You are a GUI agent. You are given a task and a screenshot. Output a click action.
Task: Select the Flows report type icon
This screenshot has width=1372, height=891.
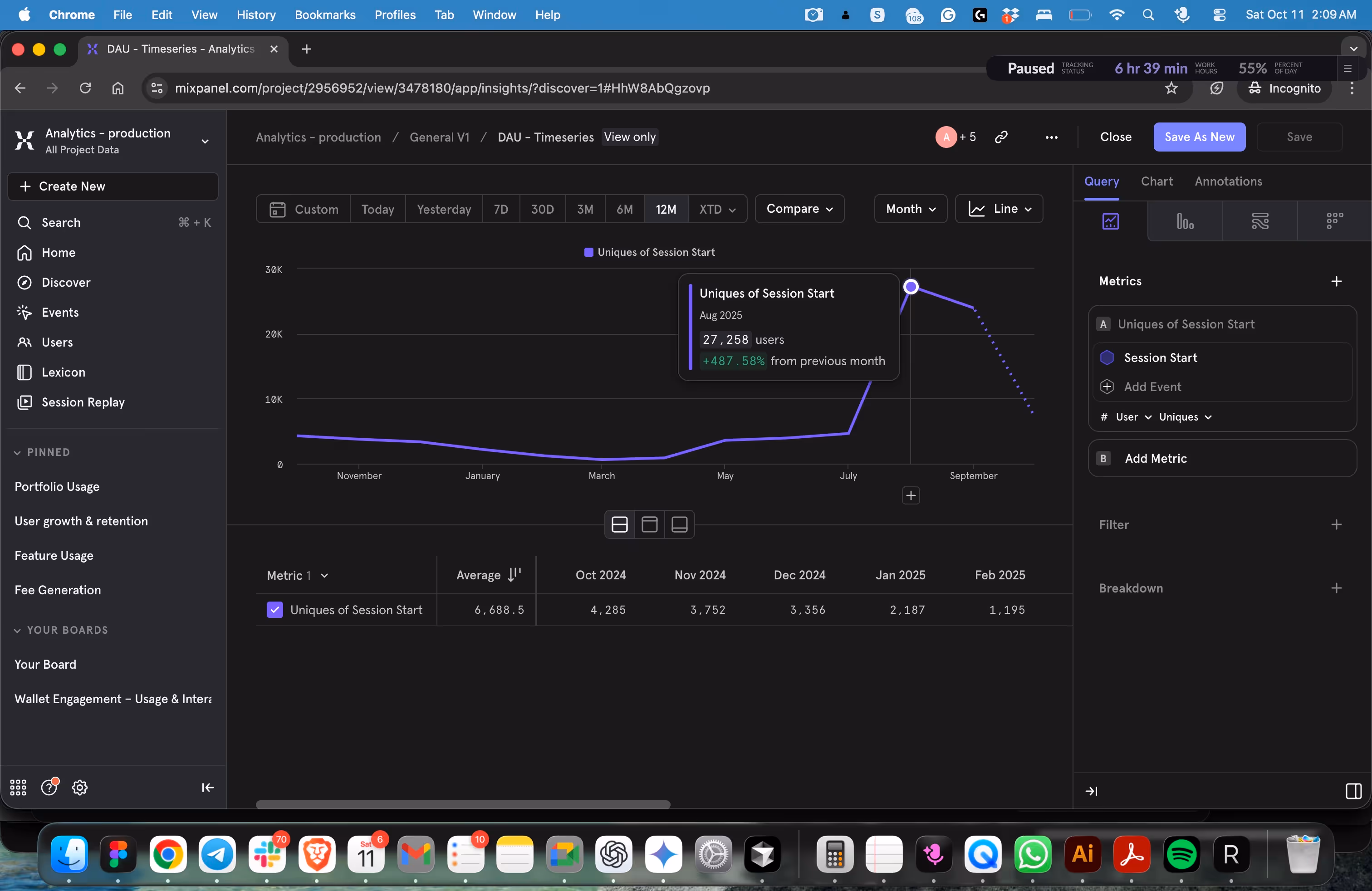[1259, 221]
